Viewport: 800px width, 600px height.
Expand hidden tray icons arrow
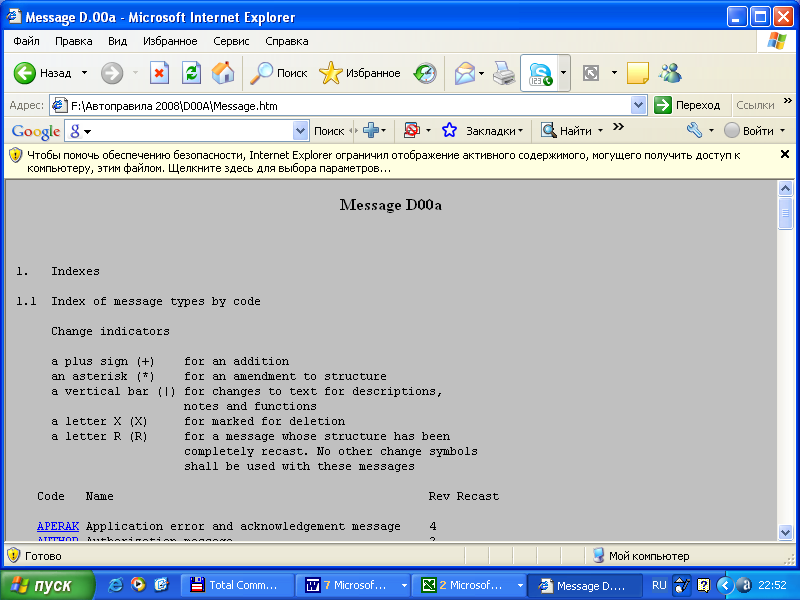pyautogui.click(x=725, y=585)
